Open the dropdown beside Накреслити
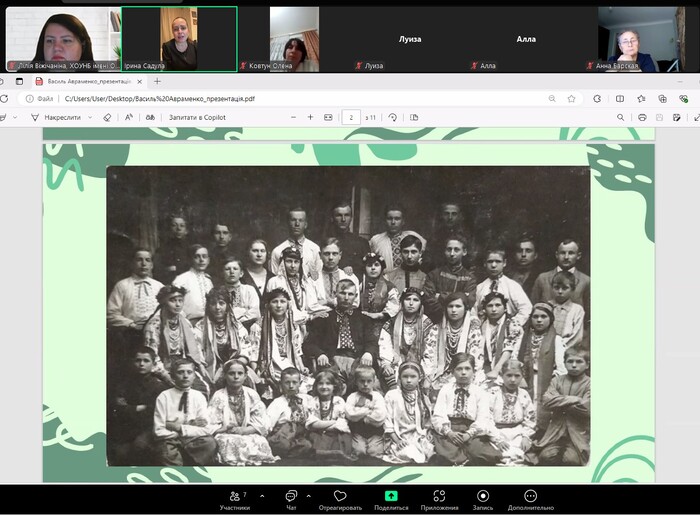700x515 pixels. pyautogui.click(x=90, y=117)
